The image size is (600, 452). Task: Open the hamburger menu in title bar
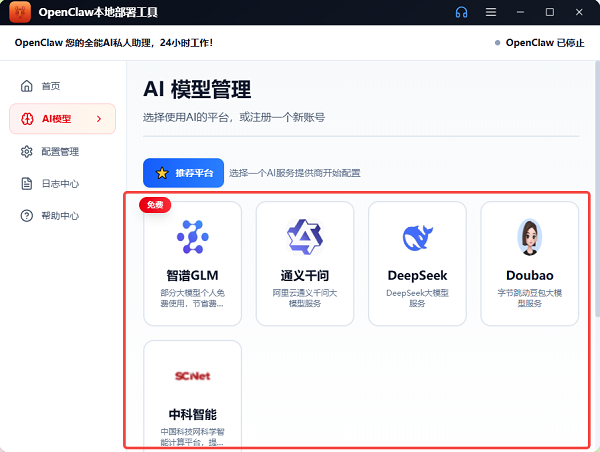tap(491, 12)
